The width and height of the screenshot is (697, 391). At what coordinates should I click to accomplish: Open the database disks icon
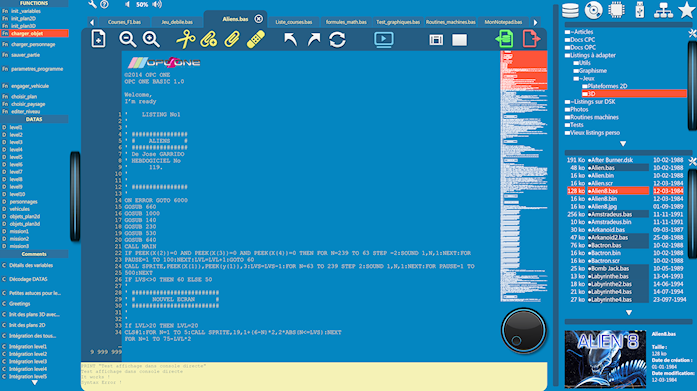[570, 10]
